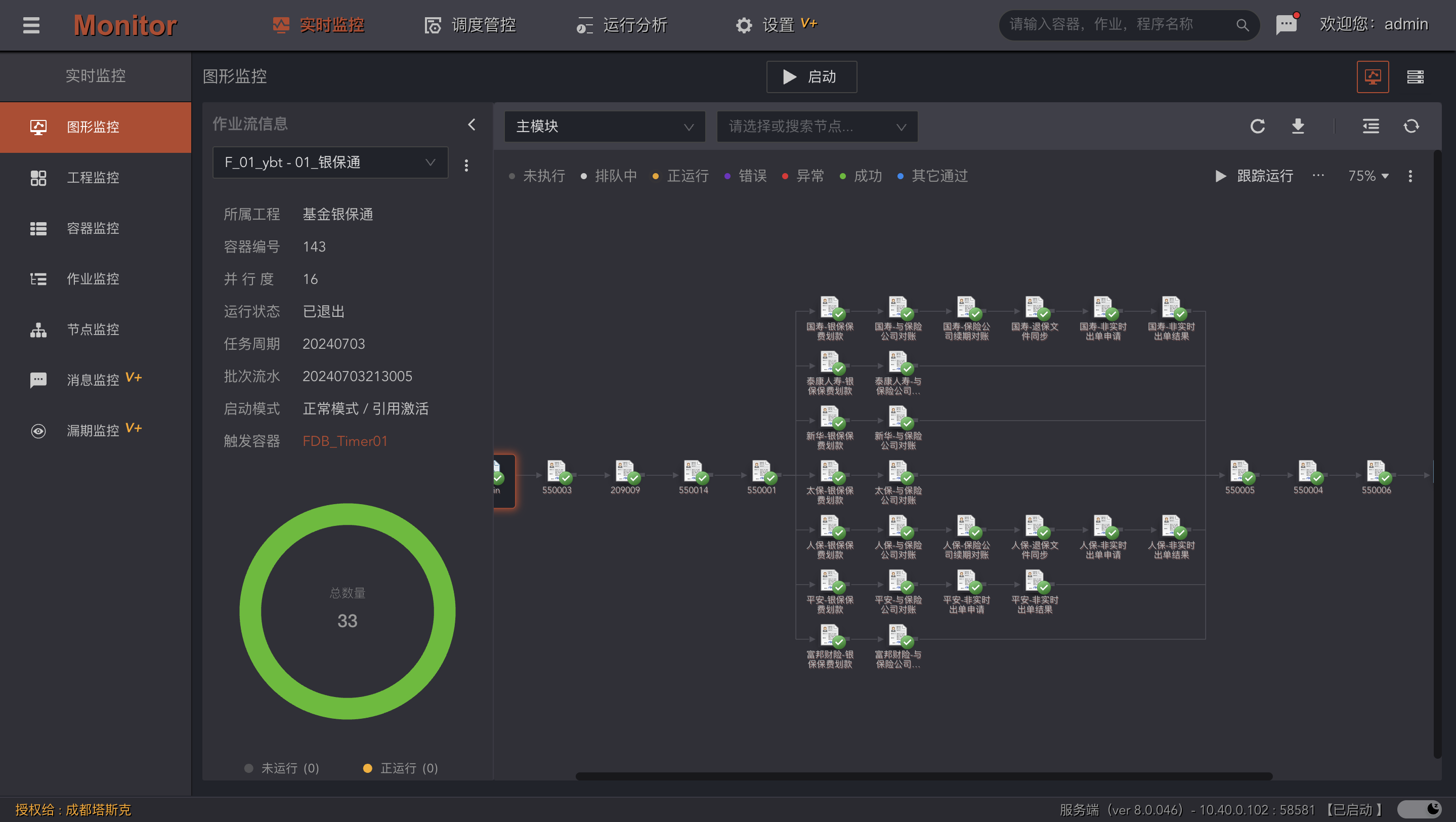Open the message notifications icon

point(1287,24)
